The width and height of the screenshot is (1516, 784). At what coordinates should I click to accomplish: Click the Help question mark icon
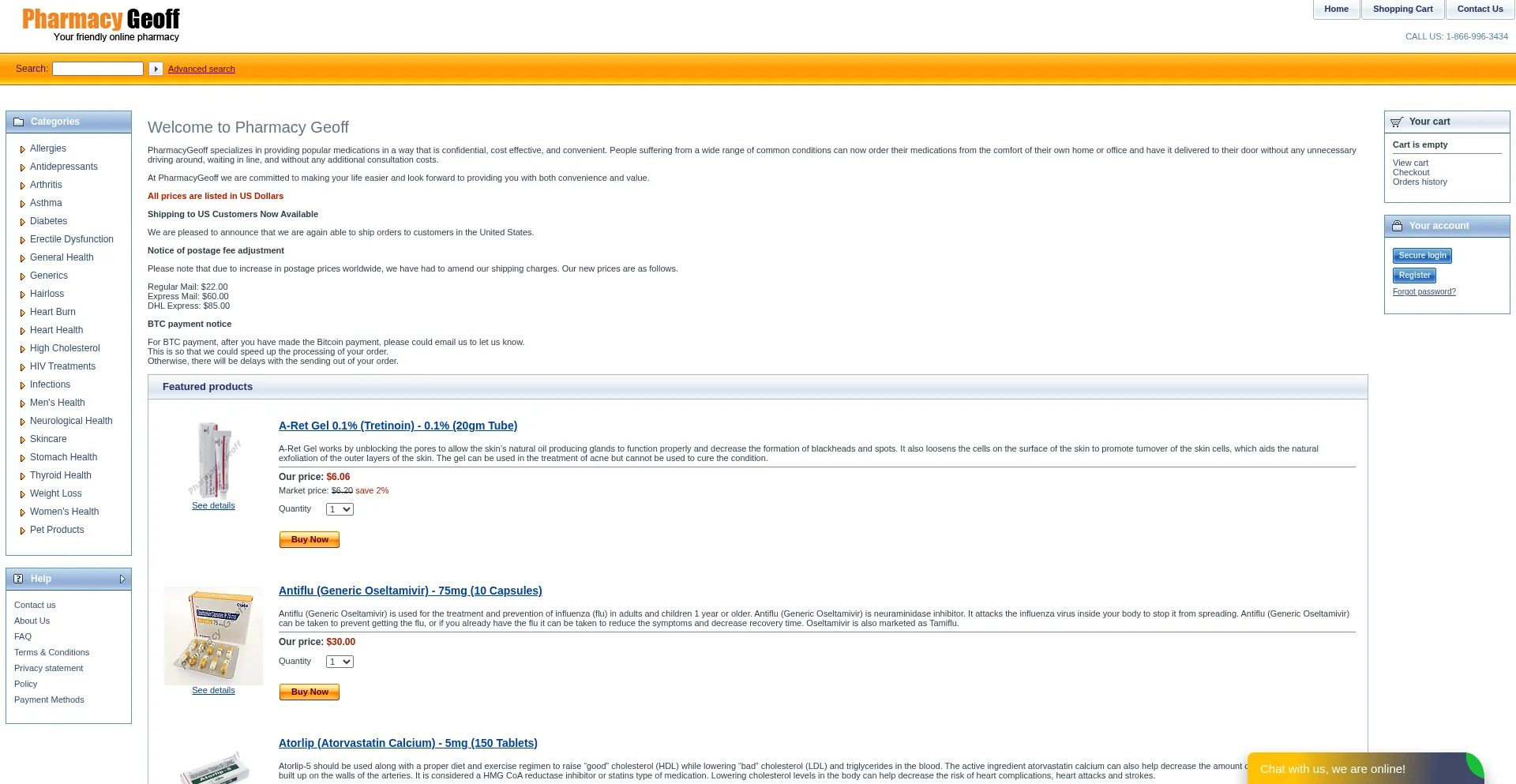[x=18, y=579]
